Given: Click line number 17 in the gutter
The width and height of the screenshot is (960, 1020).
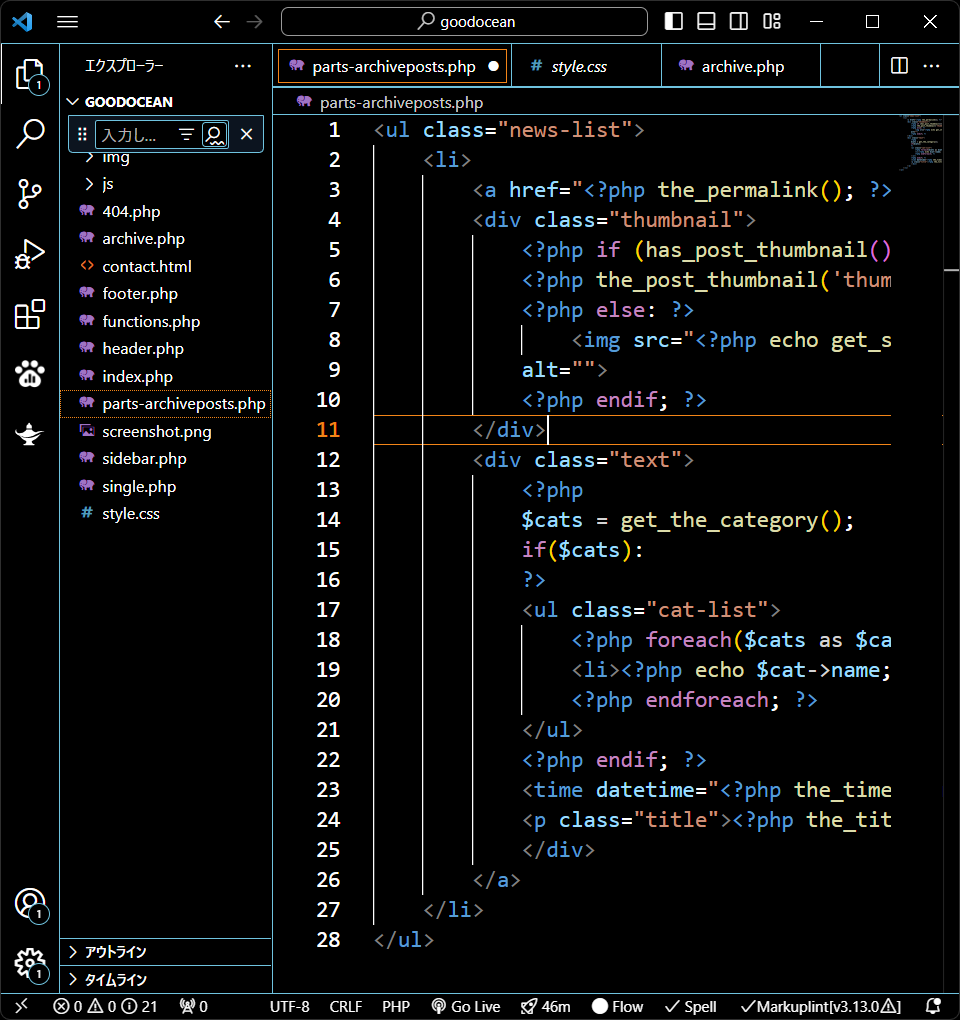Looking at the screenshot, I should (x=328, y=610).
